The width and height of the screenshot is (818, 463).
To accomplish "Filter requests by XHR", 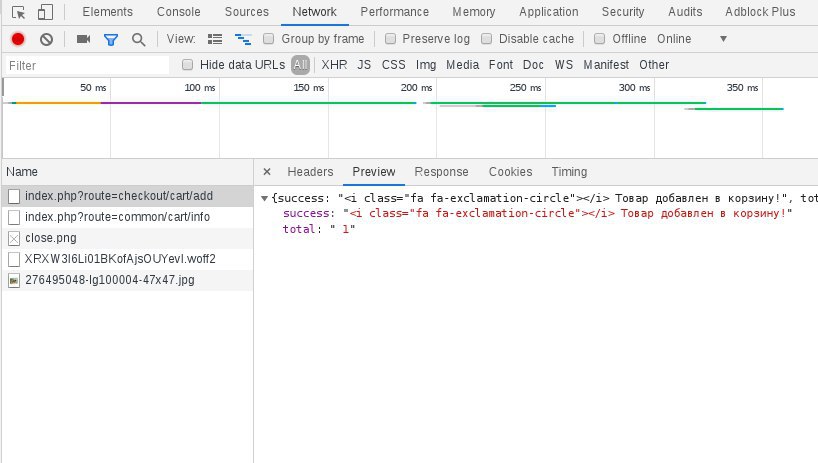I will pos(334,65).
